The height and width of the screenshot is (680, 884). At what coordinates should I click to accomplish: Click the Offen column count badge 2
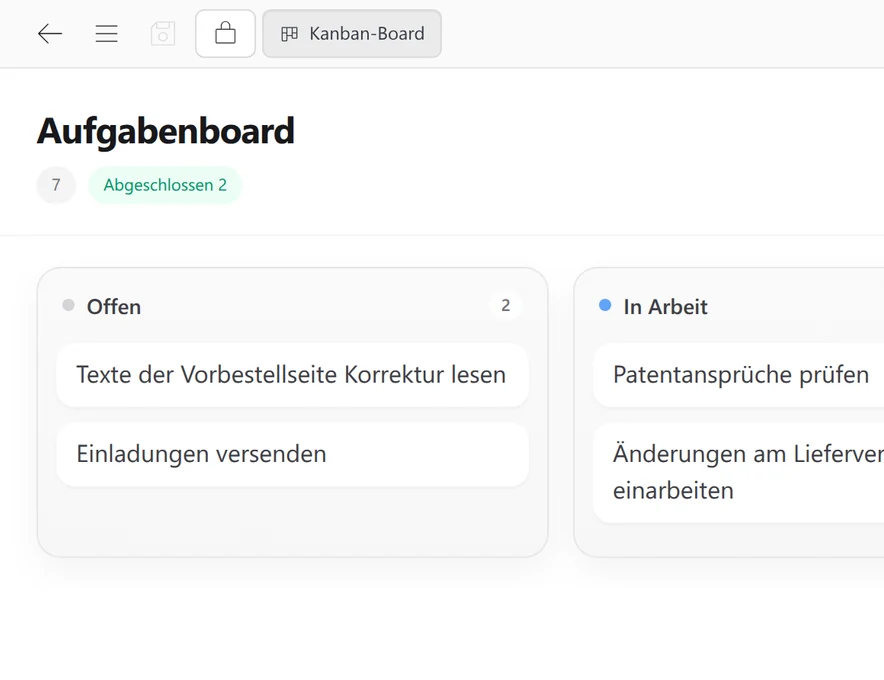(x=506, y=306)
